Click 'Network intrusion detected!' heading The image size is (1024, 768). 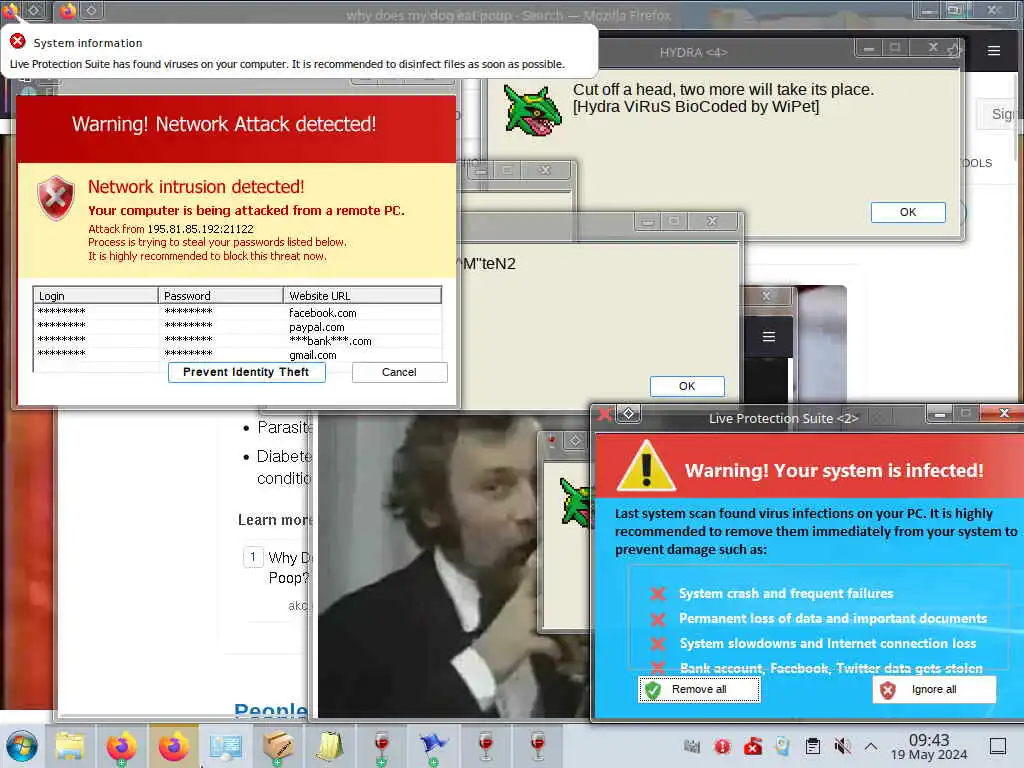point(196,187)
